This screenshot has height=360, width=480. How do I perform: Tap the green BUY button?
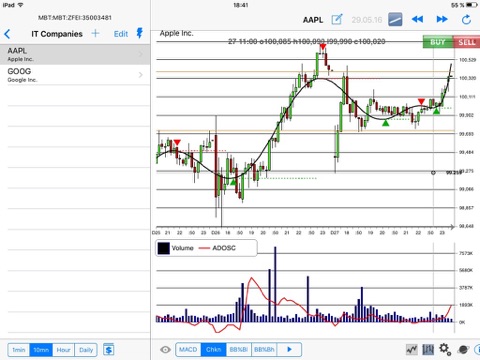438,42
